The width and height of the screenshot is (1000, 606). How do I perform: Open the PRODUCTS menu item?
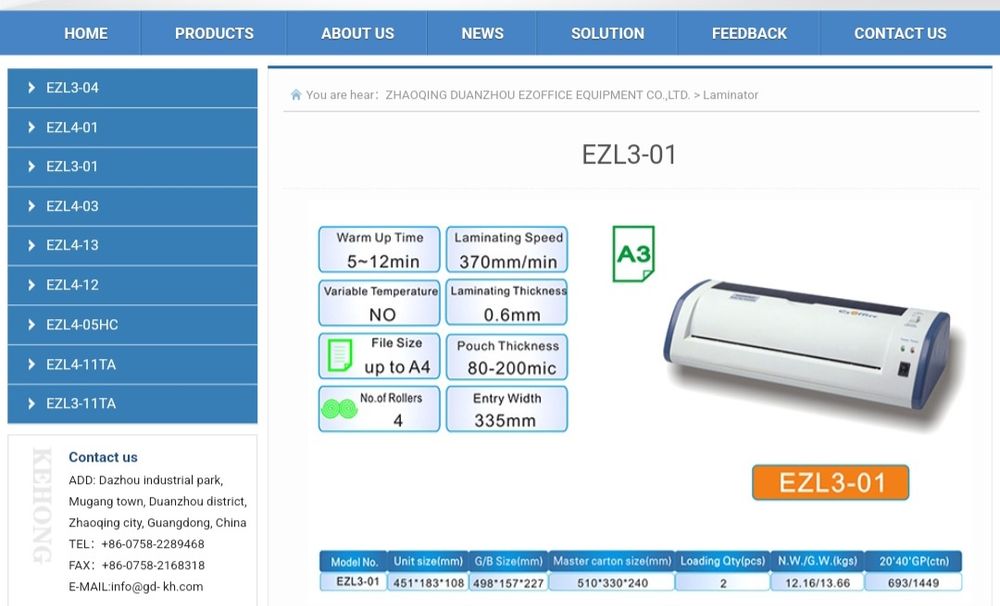pos(214,33)
